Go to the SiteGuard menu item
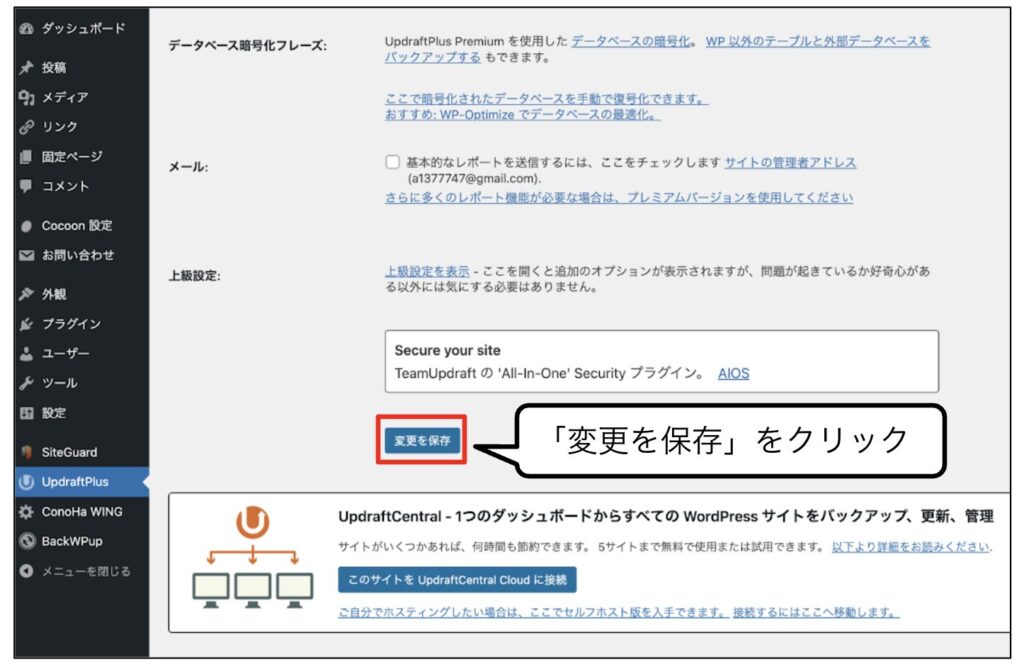Viewport: 1024px width, 669px height. [82, 452]
